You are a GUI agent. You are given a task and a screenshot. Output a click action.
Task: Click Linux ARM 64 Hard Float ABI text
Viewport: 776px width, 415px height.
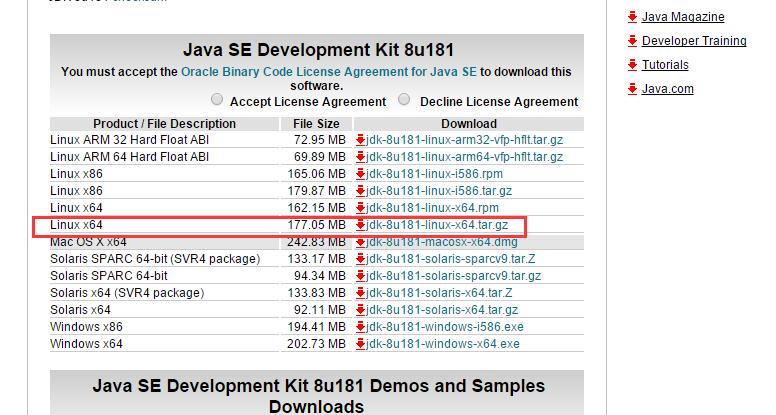tap(130, 157)
